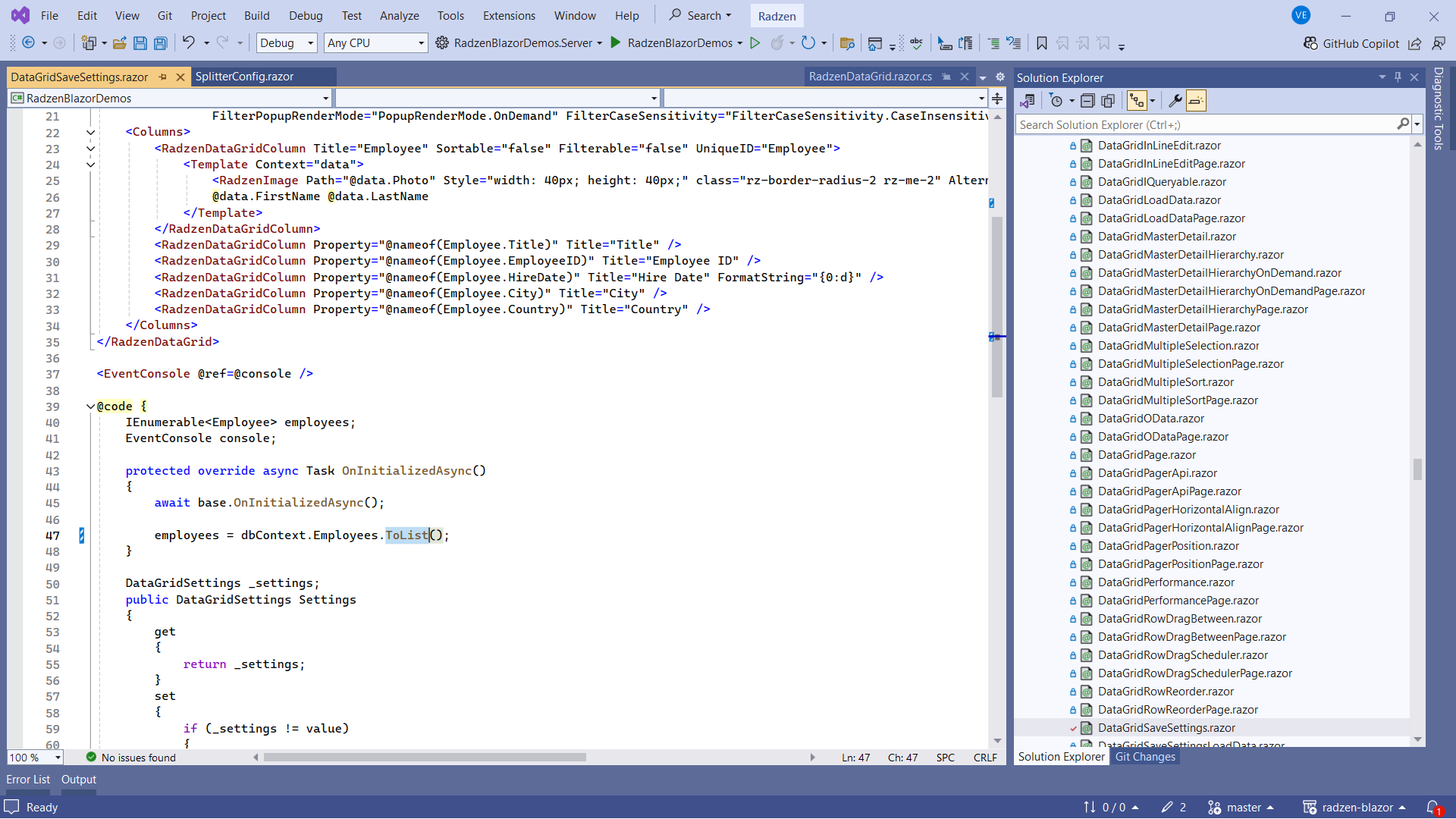Click the Toggle Bookmark icon
Image resolution: width=1456 pixels, height=819 pixels.
click(1041, 43)
